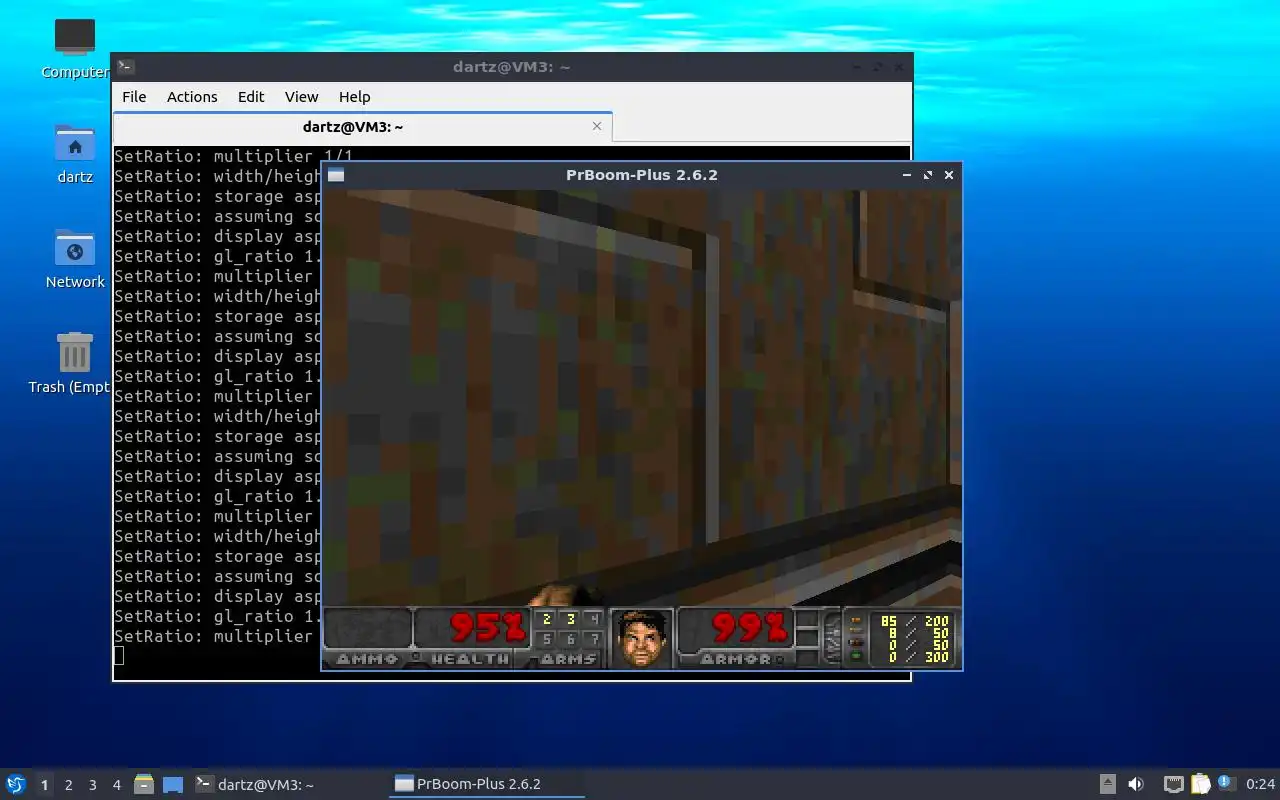This screenshot has height=800, width=1280.
Task: Click arms slot number 4
Action: pos(595,620)
